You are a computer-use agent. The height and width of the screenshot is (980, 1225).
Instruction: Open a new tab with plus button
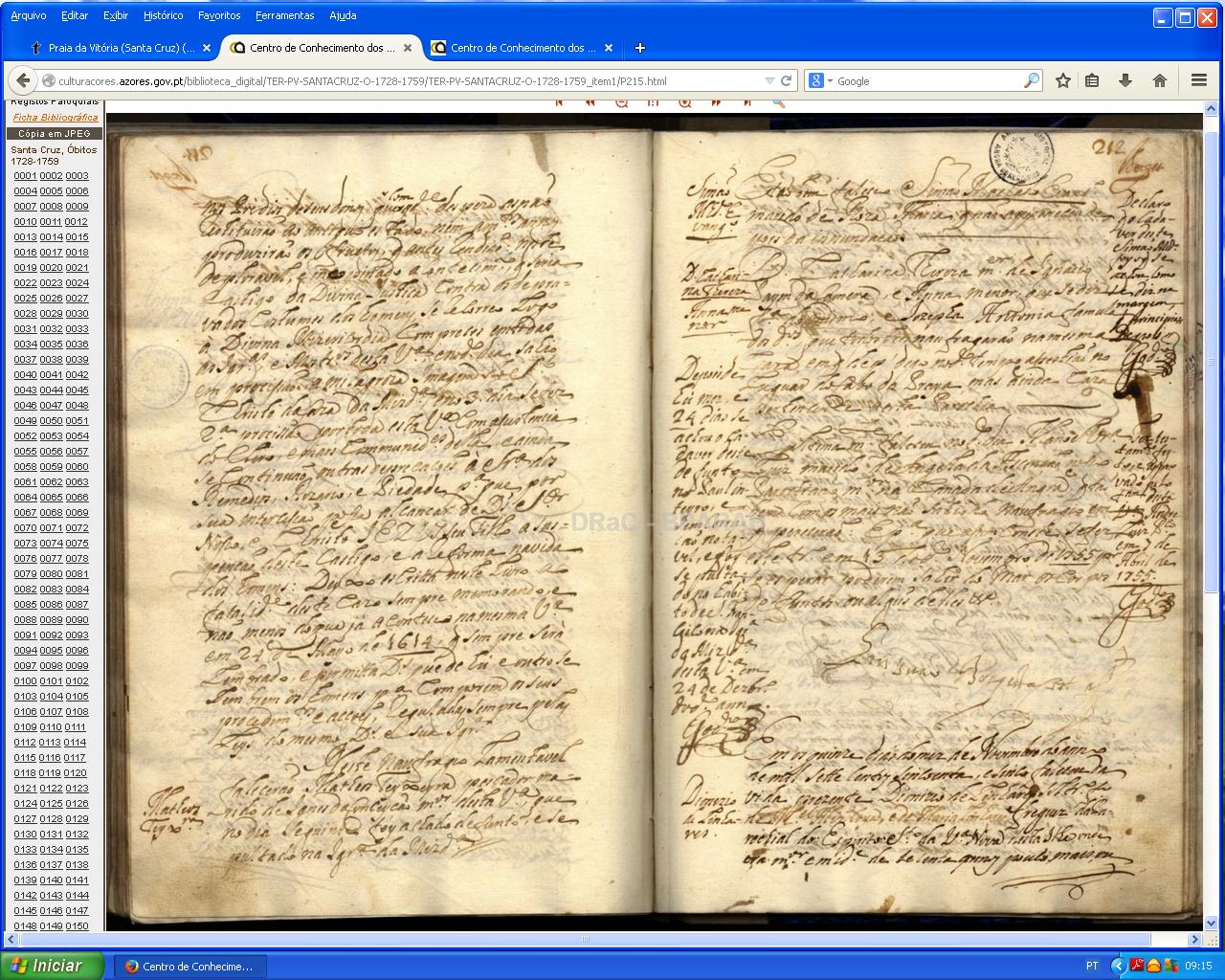pos(640,48)
